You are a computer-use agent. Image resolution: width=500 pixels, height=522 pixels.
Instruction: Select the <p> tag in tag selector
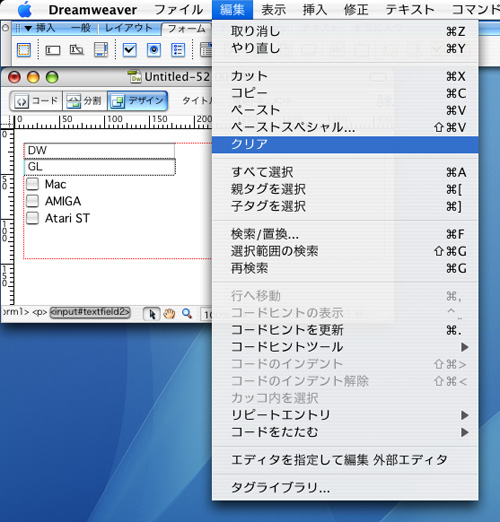(40, 312)
